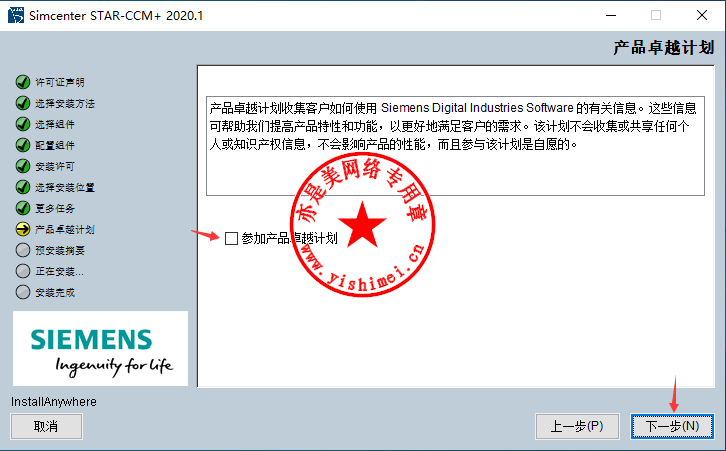Image resolution: width=726 pixels, height=451 pixels.
Task: Click the 产品卓越计划 page heading
Action: [x=663, y=48]
